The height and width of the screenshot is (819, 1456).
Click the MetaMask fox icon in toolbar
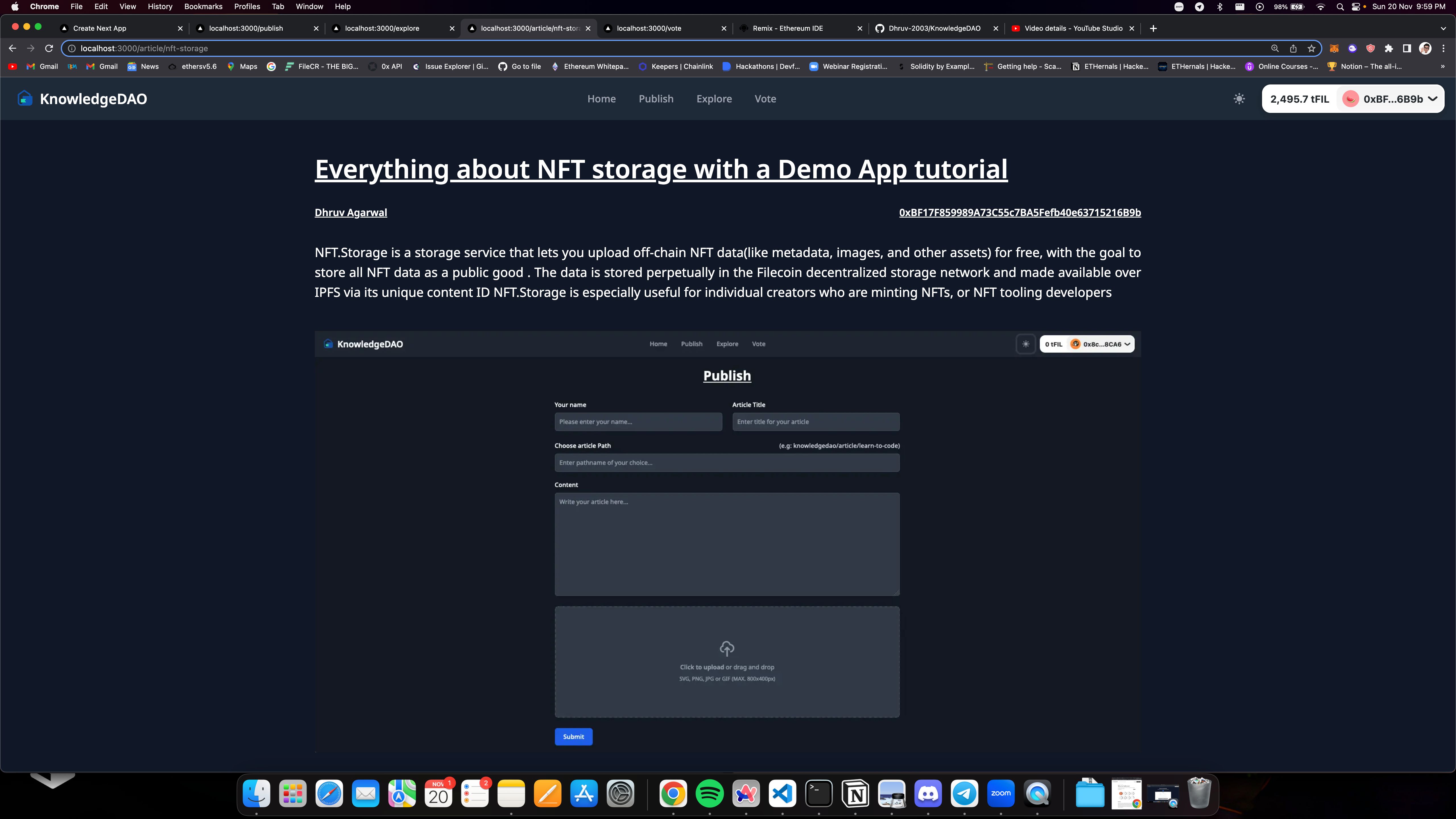tap(1335, 48)
